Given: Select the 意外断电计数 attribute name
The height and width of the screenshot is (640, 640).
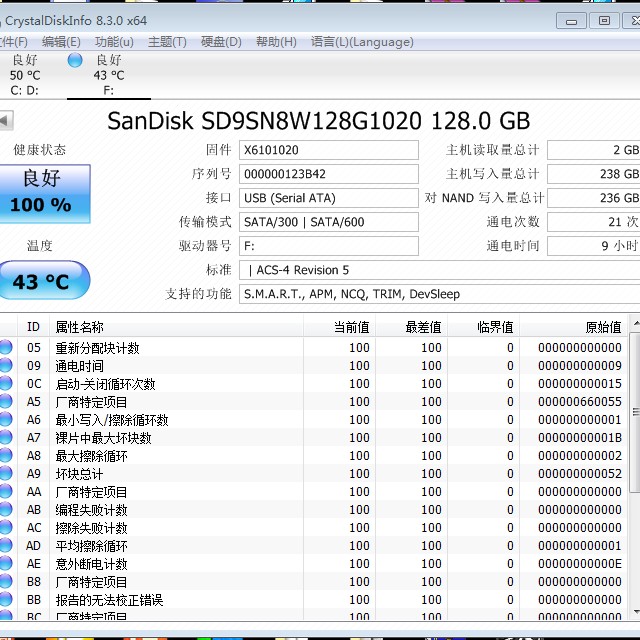Looking at the screenshot, I should pos(91,564).
